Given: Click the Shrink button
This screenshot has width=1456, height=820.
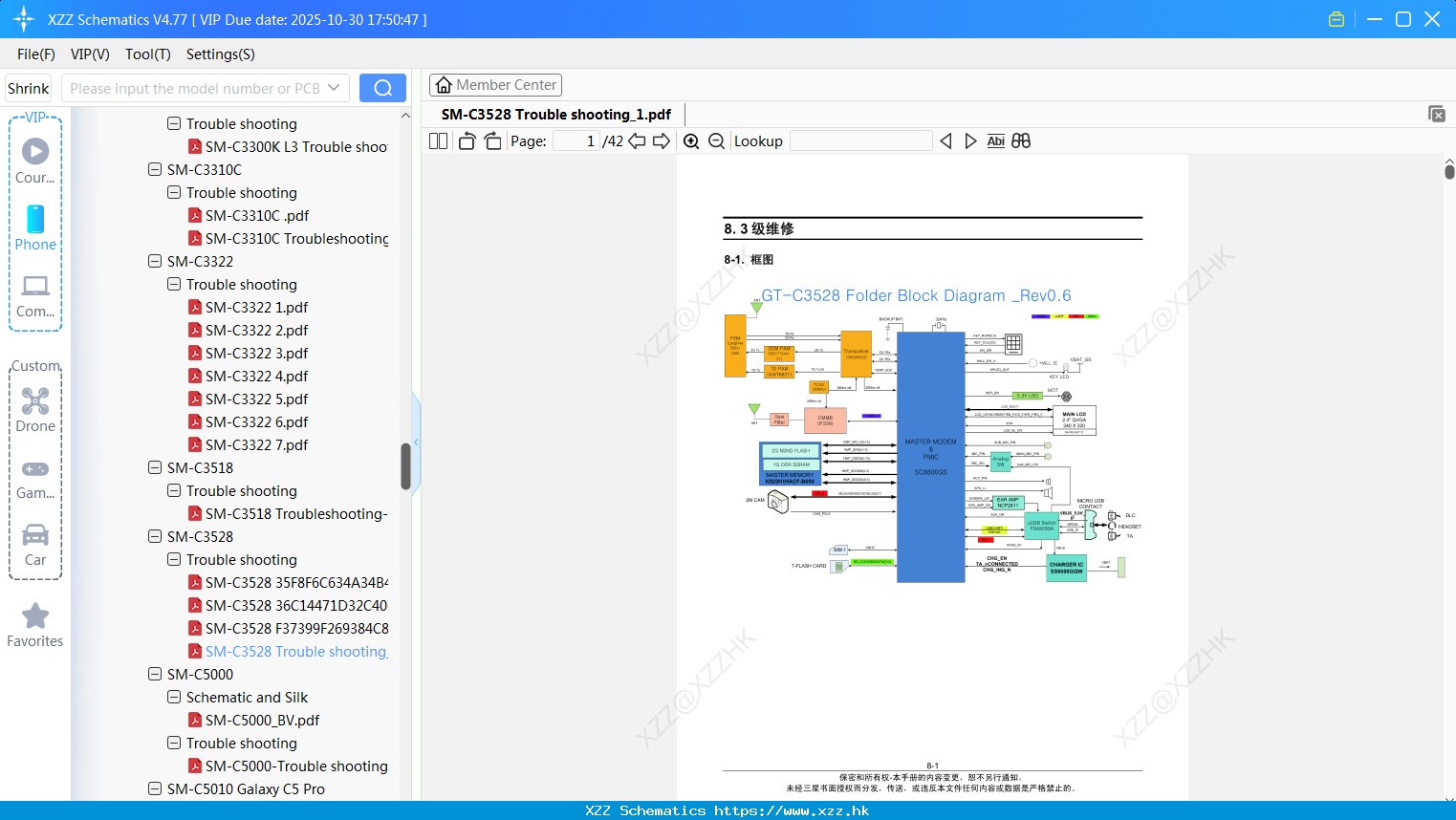Looking at the screenshot, I should [x=29, y=88].
